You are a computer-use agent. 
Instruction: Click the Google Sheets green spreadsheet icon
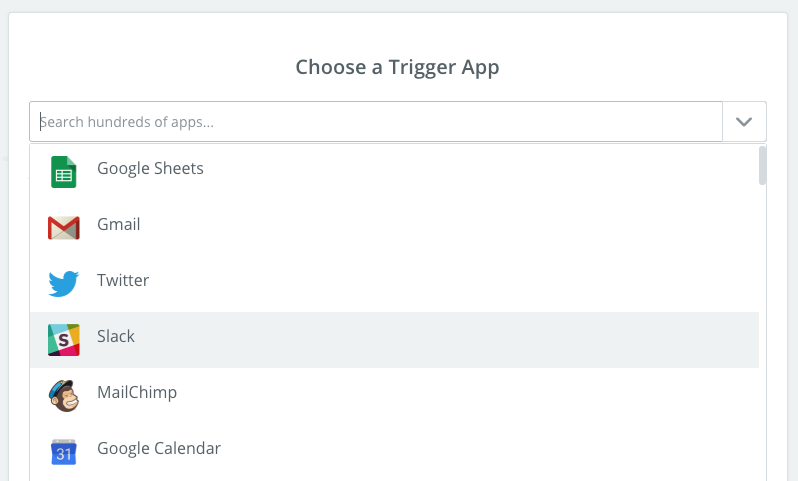(x=64, y=171)
